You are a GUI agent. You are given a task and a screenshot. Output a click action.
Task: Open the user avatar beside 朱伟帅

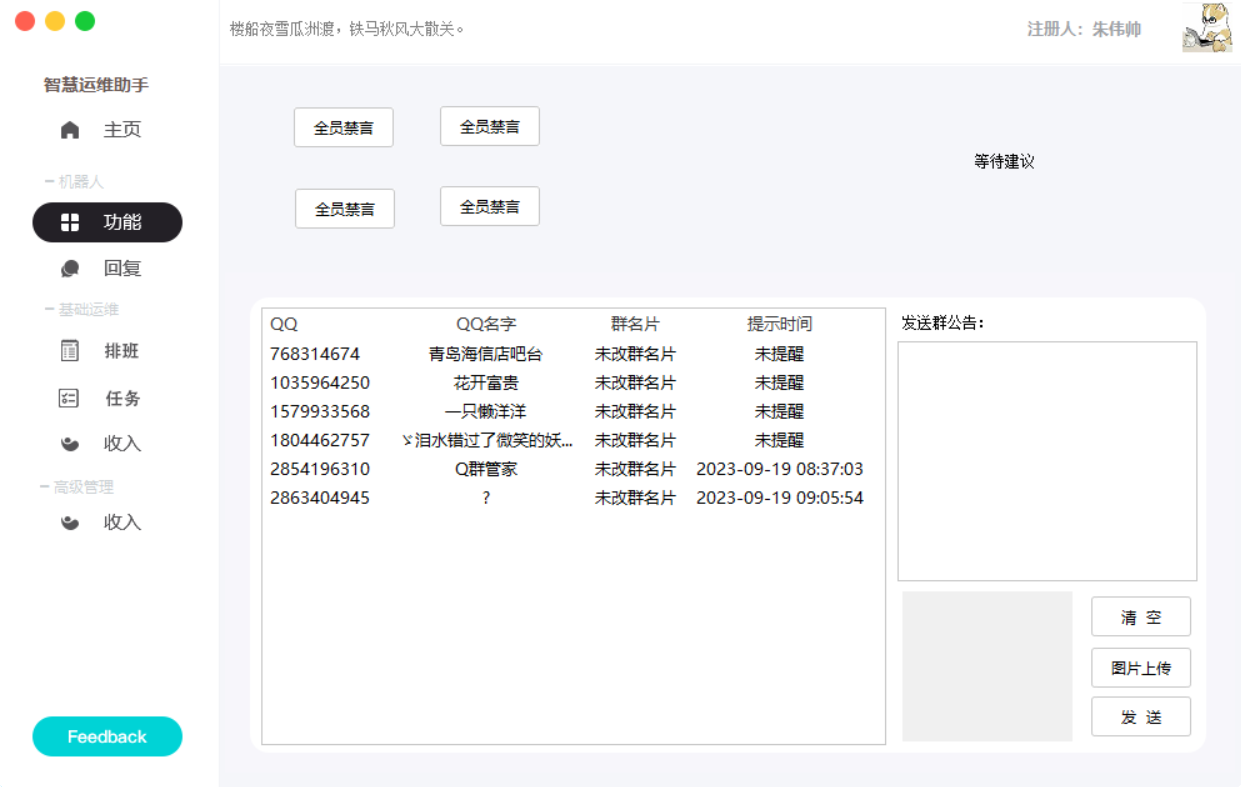coord(1207,28)
